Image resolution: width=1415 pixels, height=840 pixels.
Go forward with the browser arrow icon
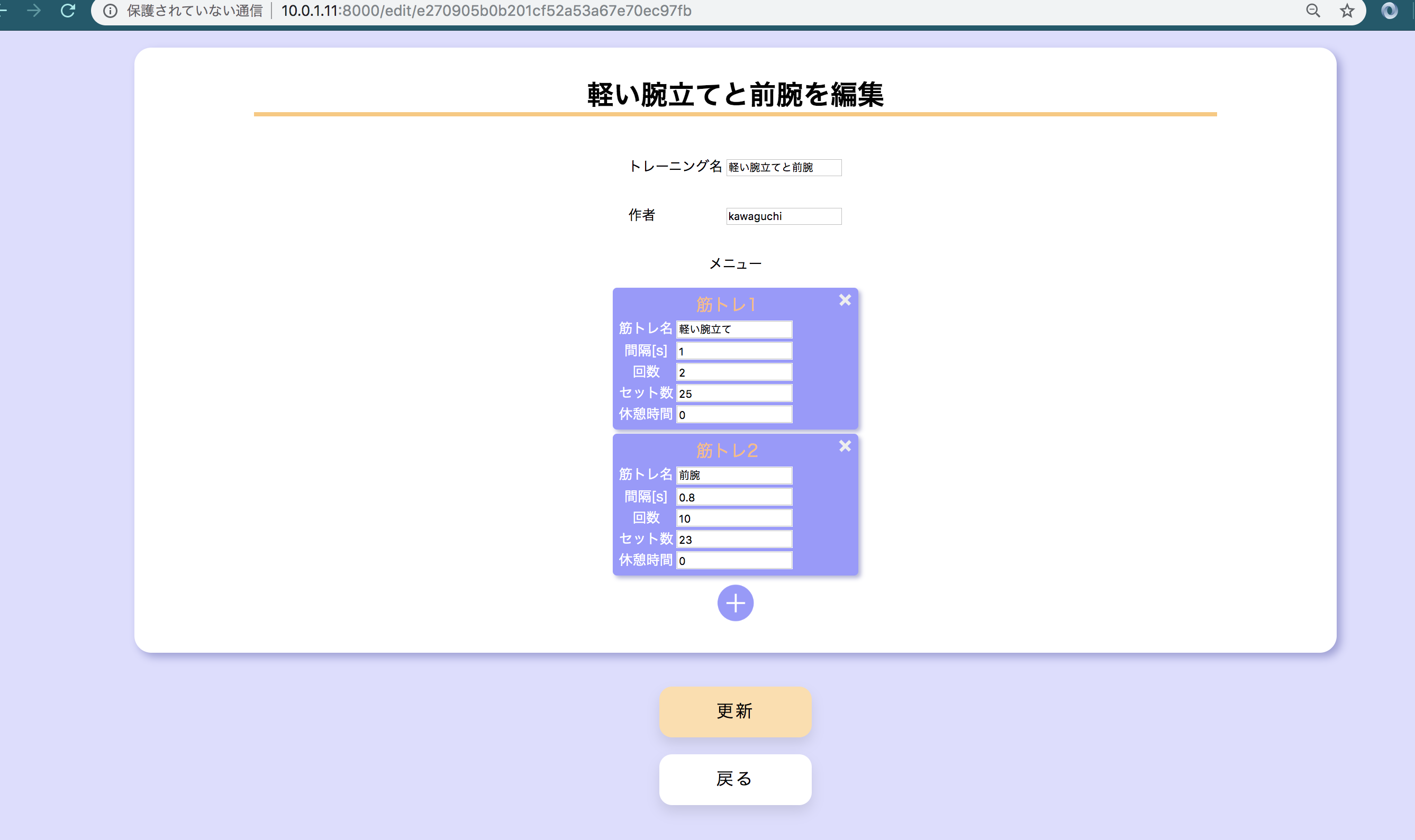[x=34, y=11]
